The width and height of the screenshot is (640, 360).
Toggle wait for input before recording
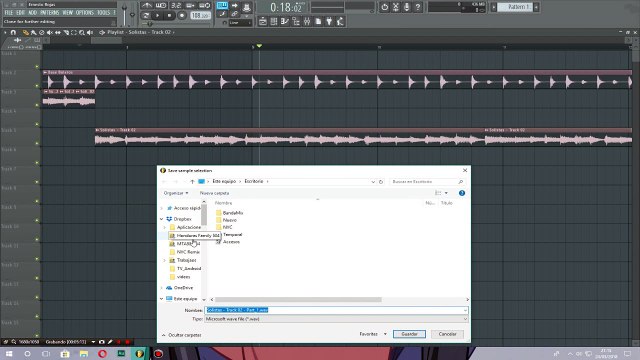161,5
